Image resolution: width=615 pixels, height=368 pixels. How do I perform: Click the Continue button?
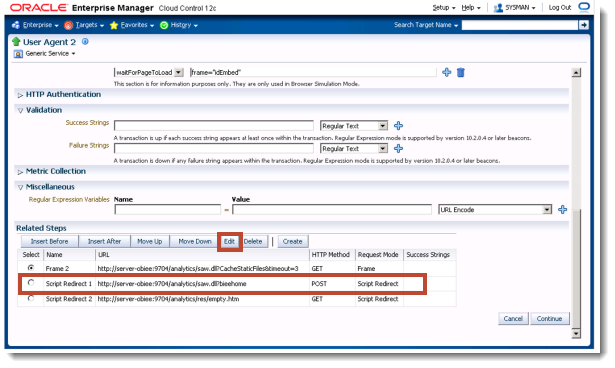point(549,319)
